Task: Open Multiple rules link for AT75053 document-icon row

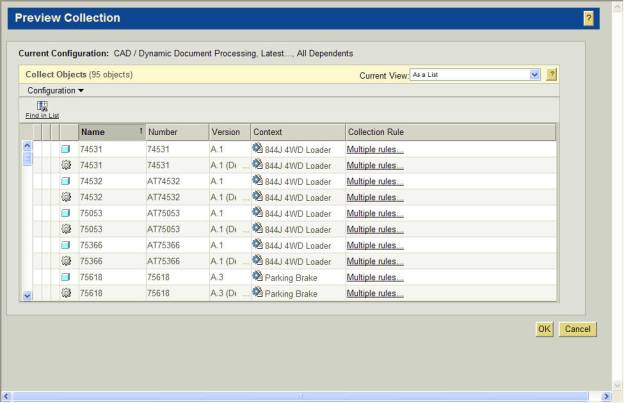Action: point(375,214)
